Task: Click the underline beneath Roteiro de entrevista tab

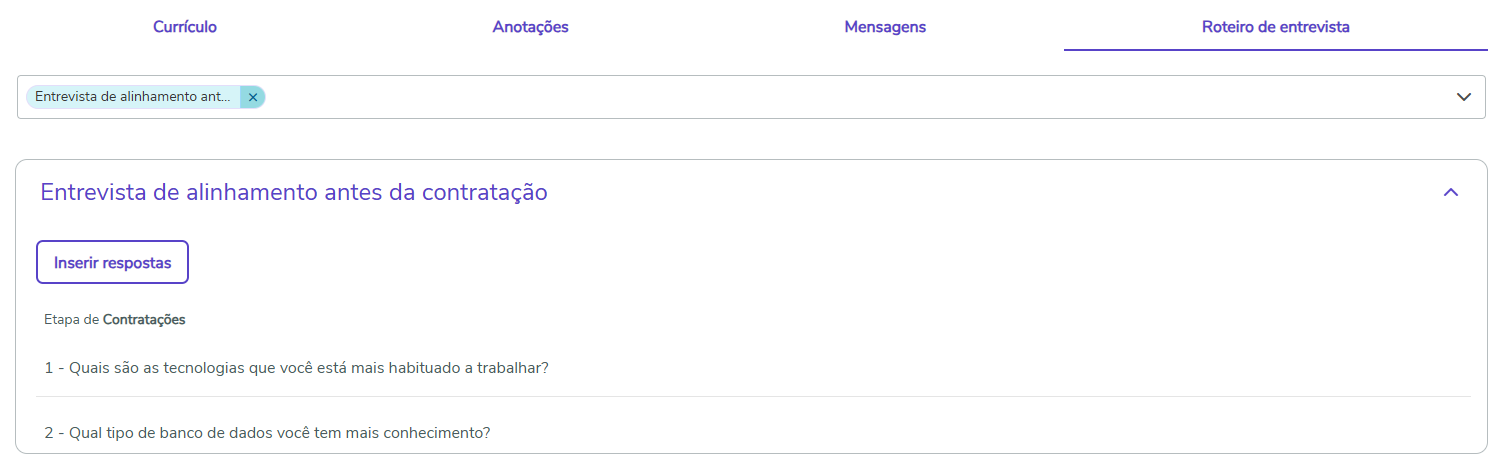Action: pyautogui.click(x=1275, y=49)
